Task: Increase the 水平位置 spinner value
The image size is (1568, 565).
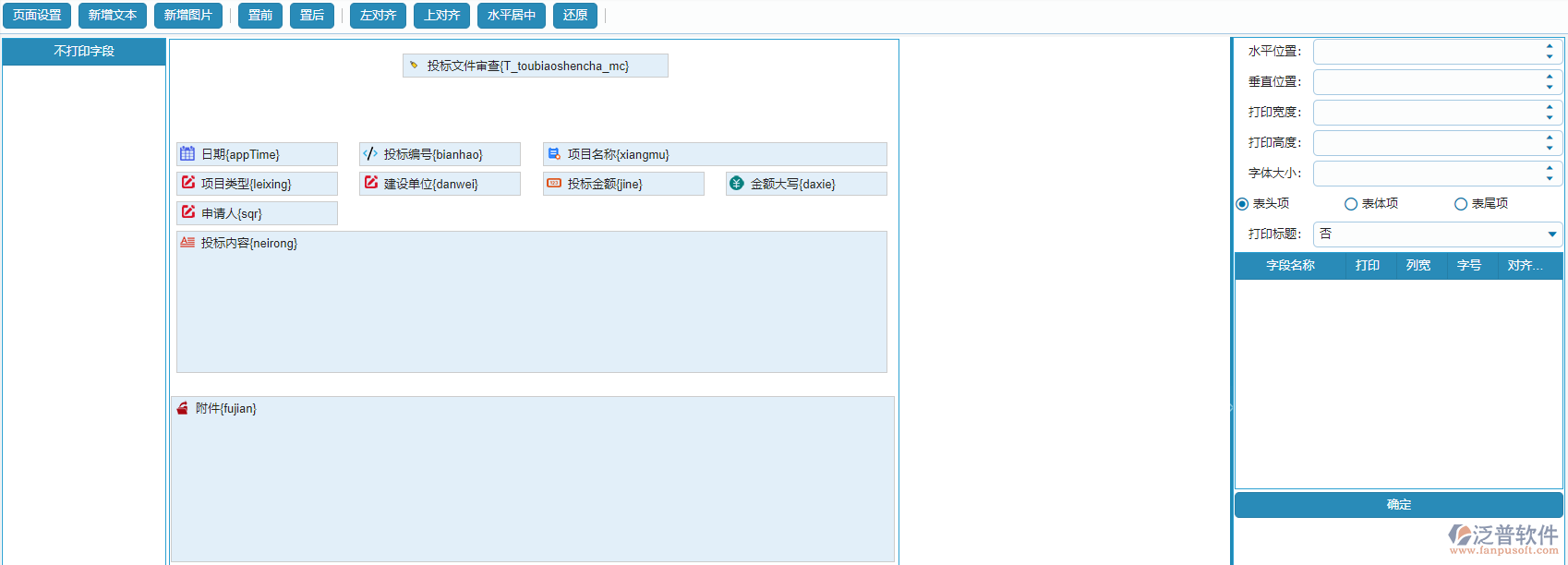Action: pos(1550,46)
